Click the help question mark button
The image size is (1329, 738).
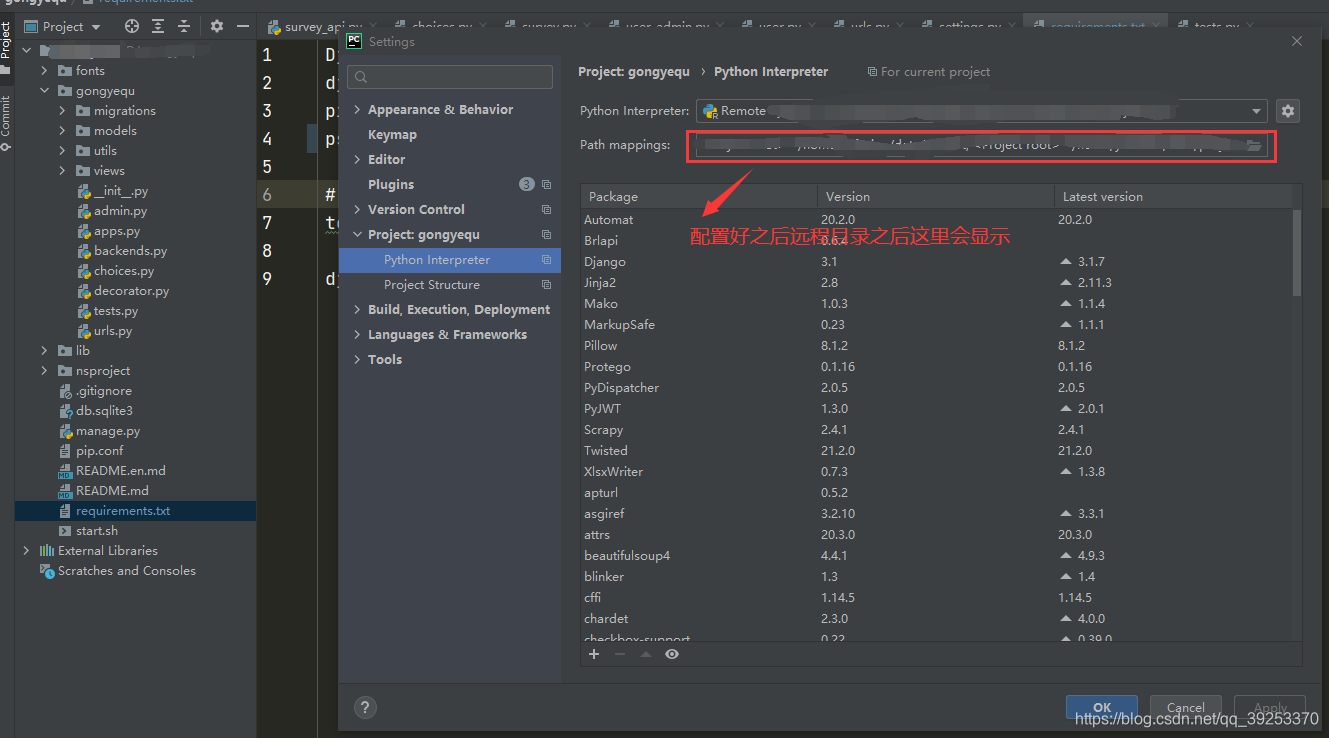click(366, 708)
